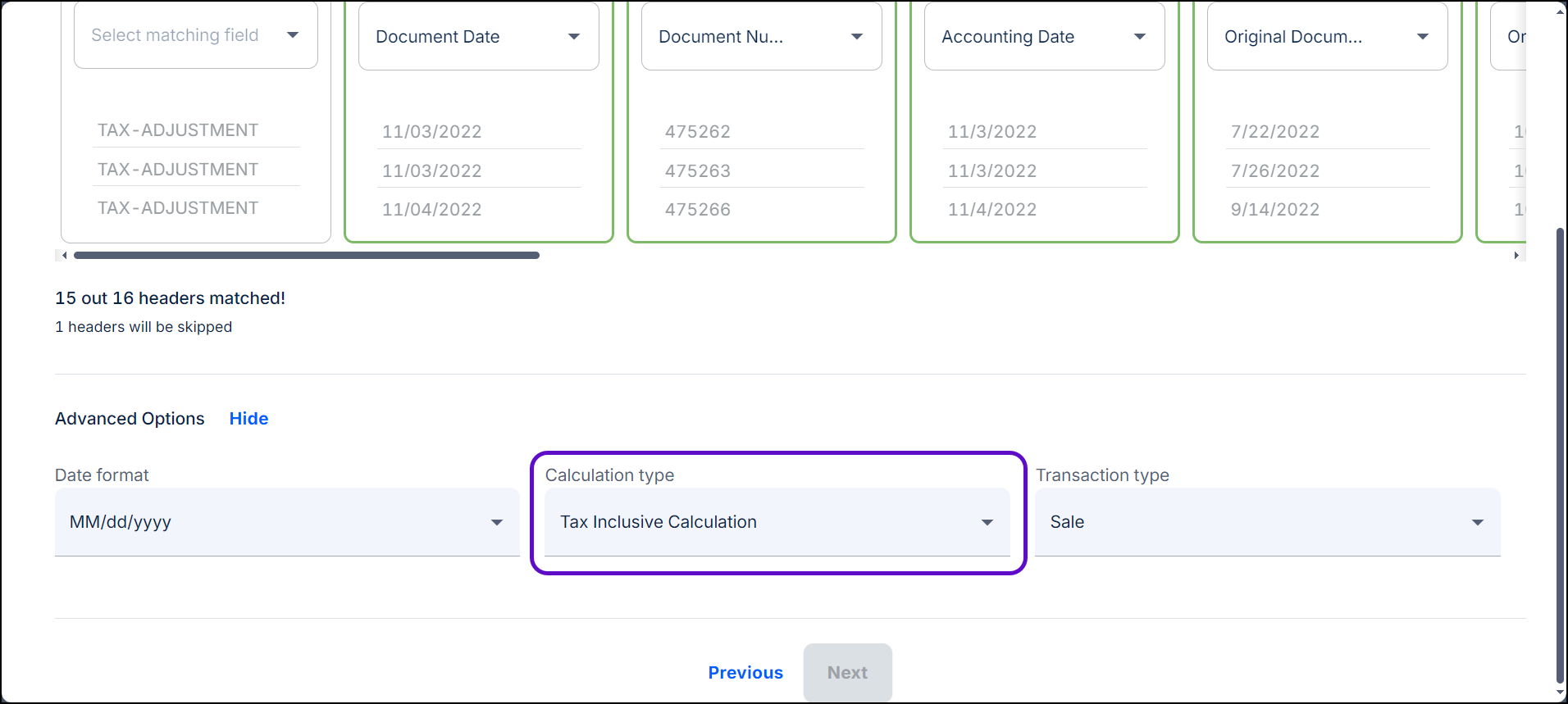Click the horizontal scrollbar thumb

point(306,256)
